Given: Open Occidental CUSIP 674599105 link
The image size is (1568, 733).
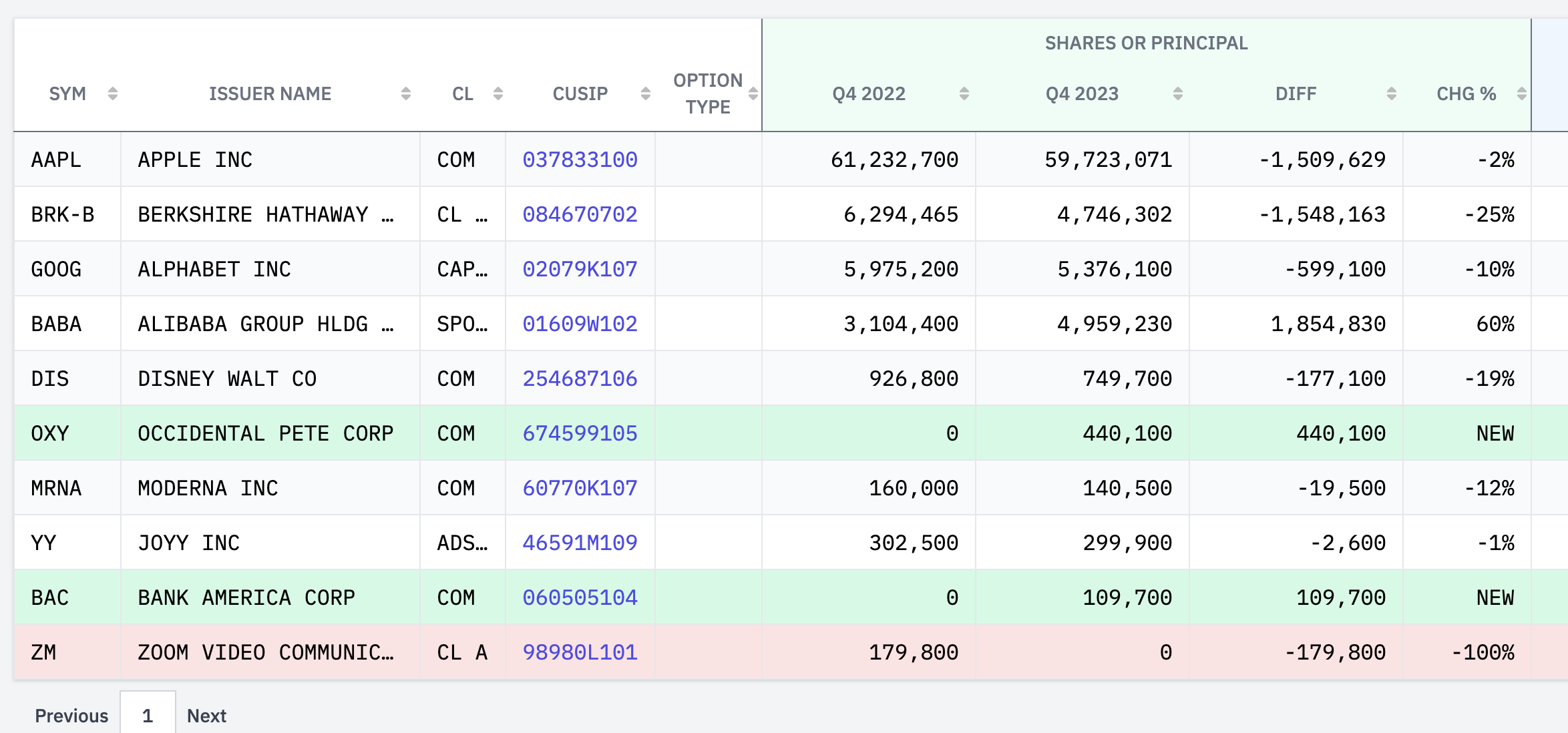Looking at the screenshot, I should tap(580, 433).
